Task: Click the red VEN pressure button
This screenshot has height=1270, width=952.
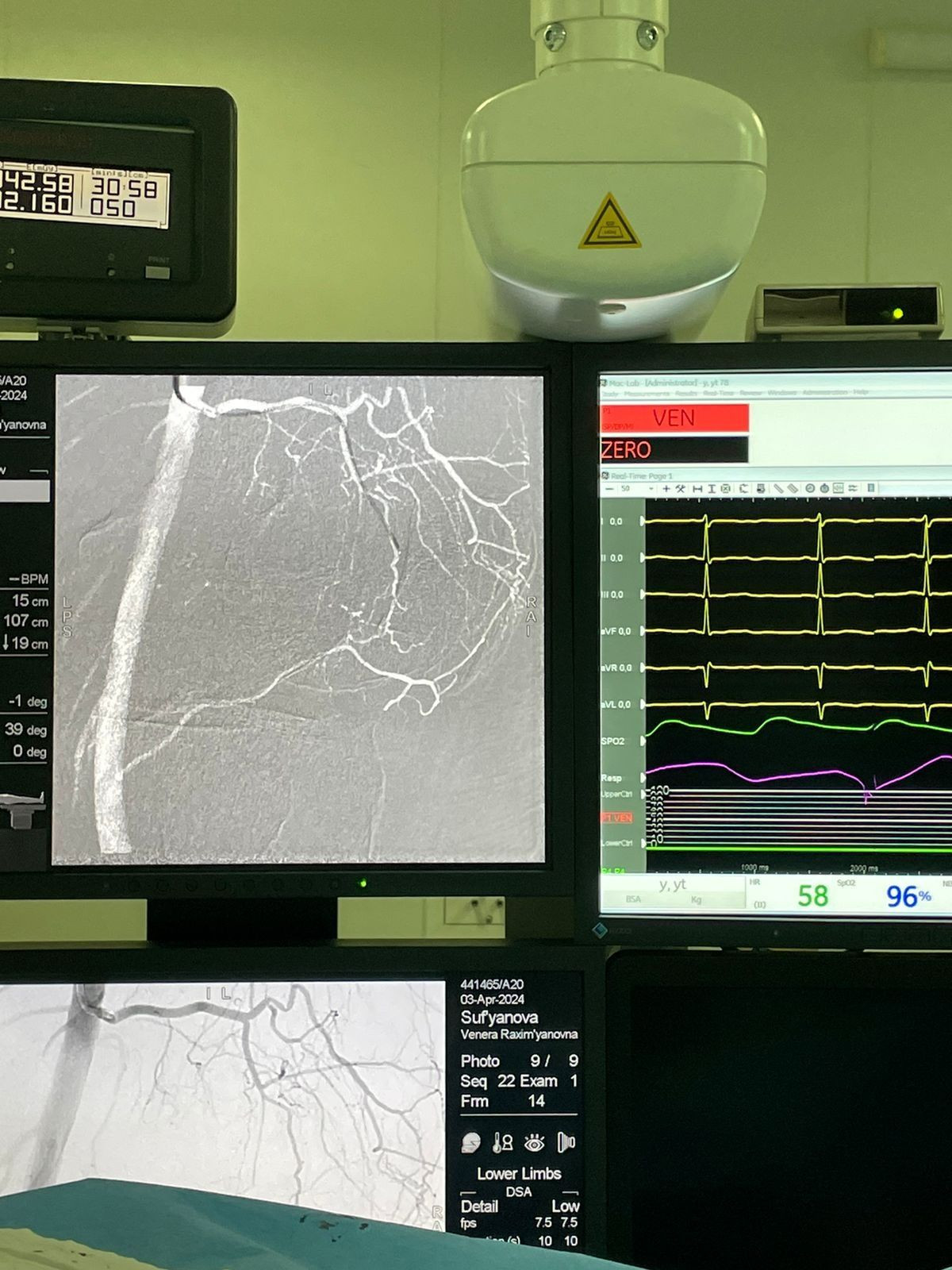Action: (x=674, y=418)
